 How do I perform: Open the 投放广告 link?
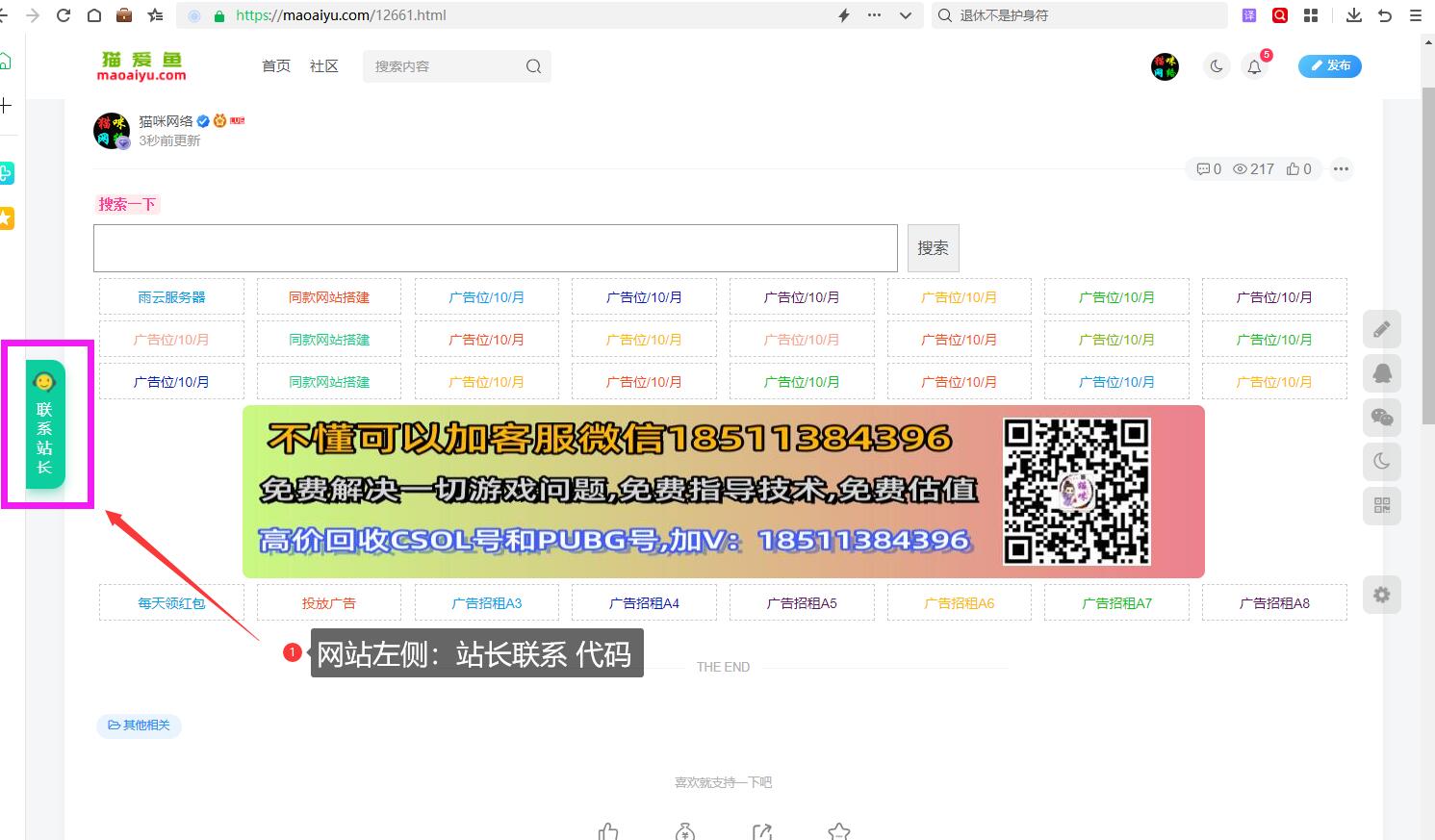[x=329, y=603]
